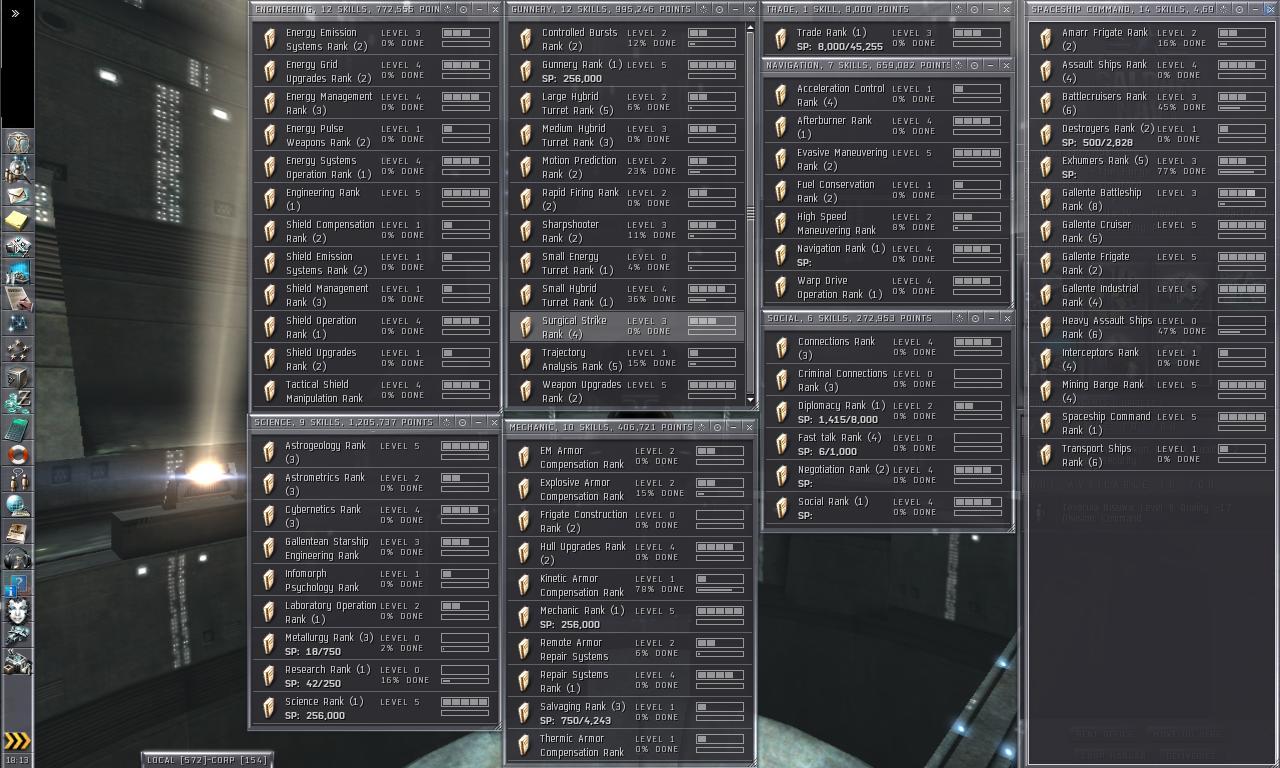Viewport: 1280px width, 768px height.
Task: Select the Criminal Connections Rank (3) skill
Action: (888, 380)
